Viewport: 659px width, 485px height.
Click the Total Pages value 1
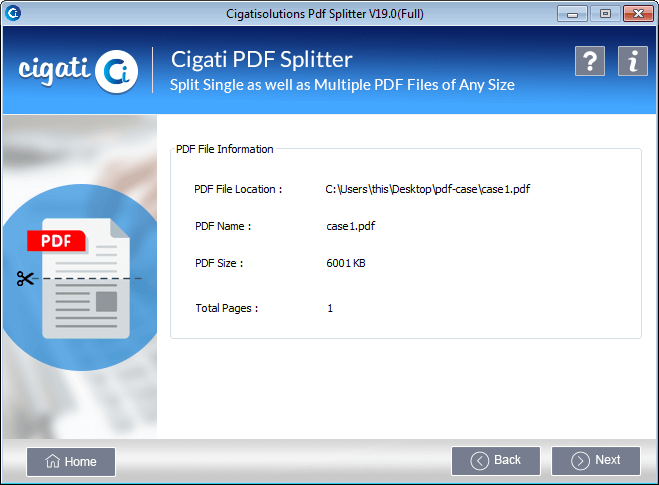point(330,308)
